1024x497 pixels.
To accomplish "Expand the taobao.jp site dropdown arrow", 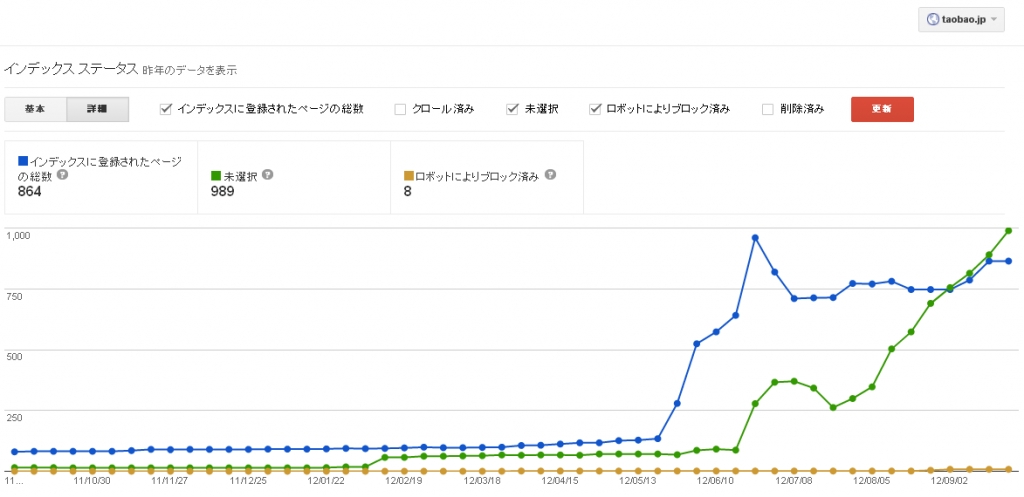I will pyautogui.click(x=994, y=18).
